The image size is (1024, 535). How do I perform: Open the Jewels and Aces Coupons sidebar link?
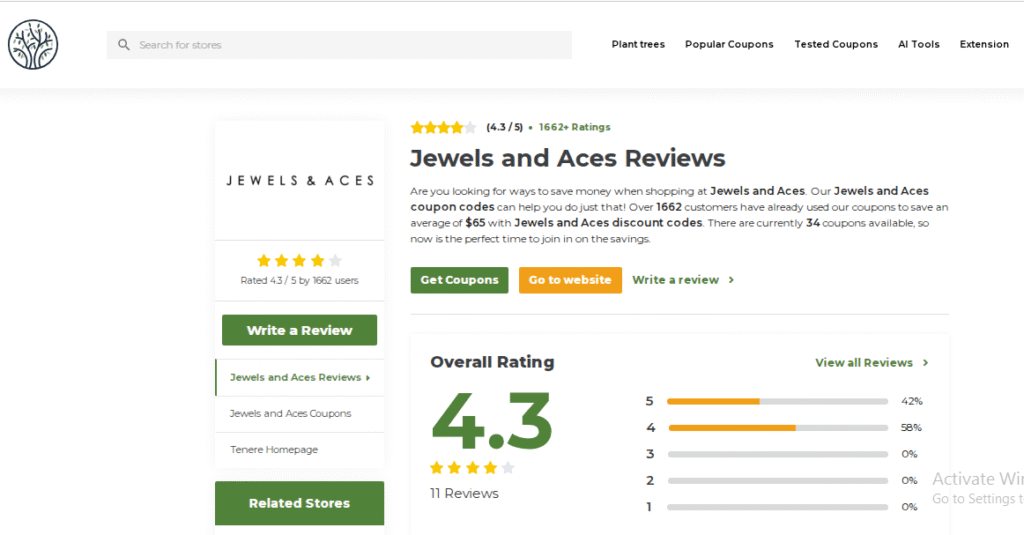[290, 414]
